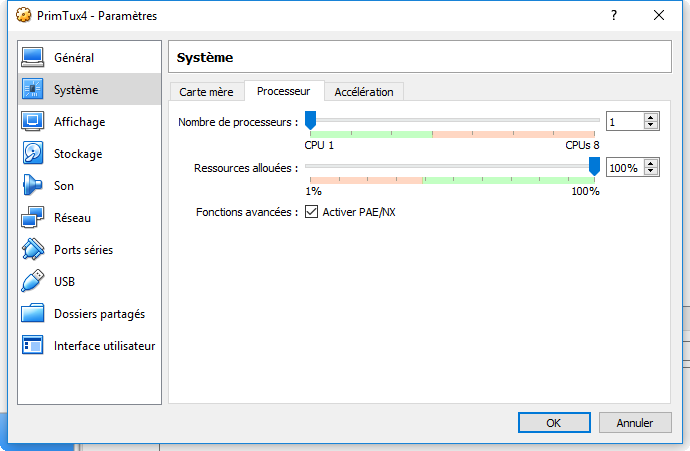Screen dimensions: 690x451
Task: Switch to the Carte mère tab
Action: click(206, 92)
